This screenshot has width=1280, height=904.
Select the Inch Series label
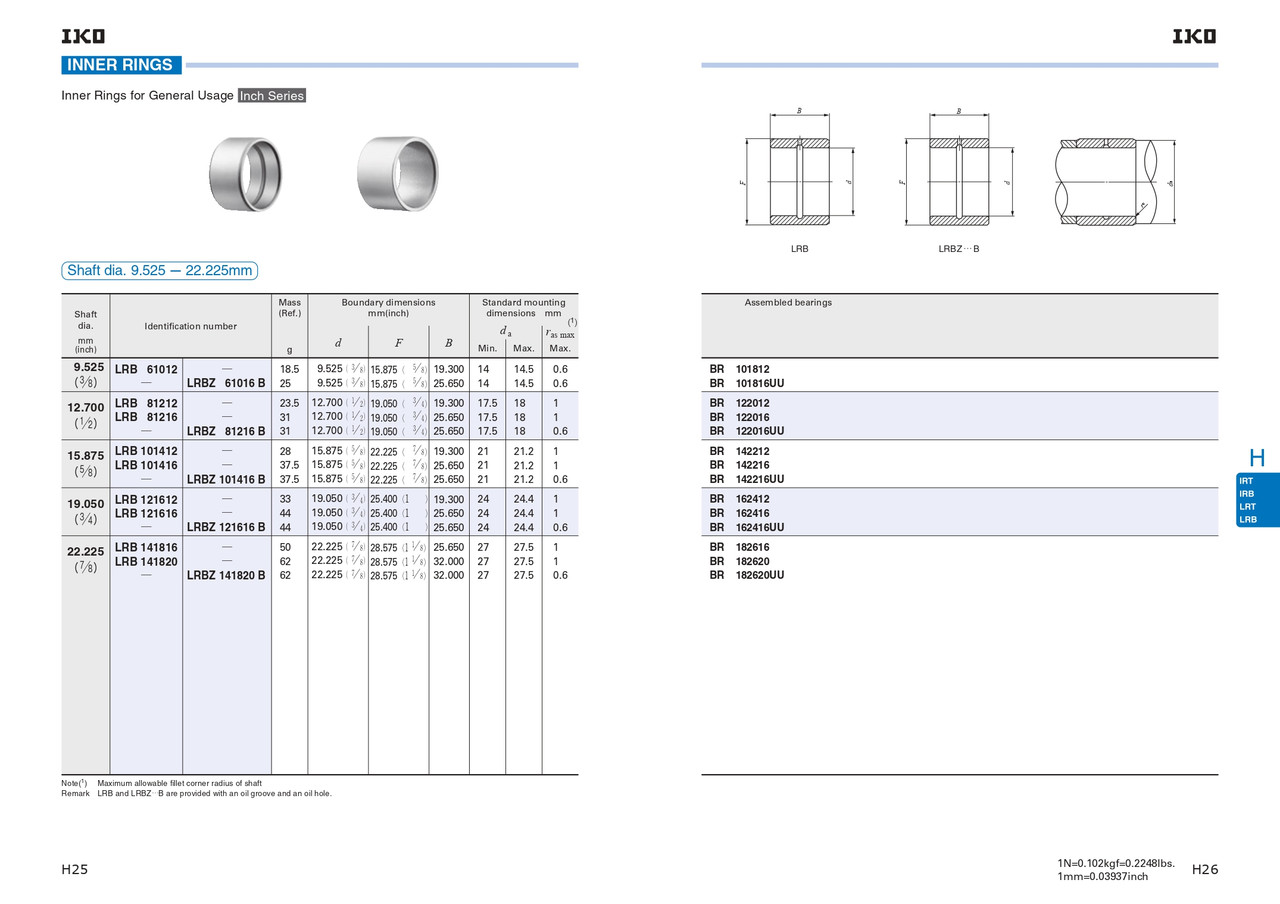coord(272,96)
